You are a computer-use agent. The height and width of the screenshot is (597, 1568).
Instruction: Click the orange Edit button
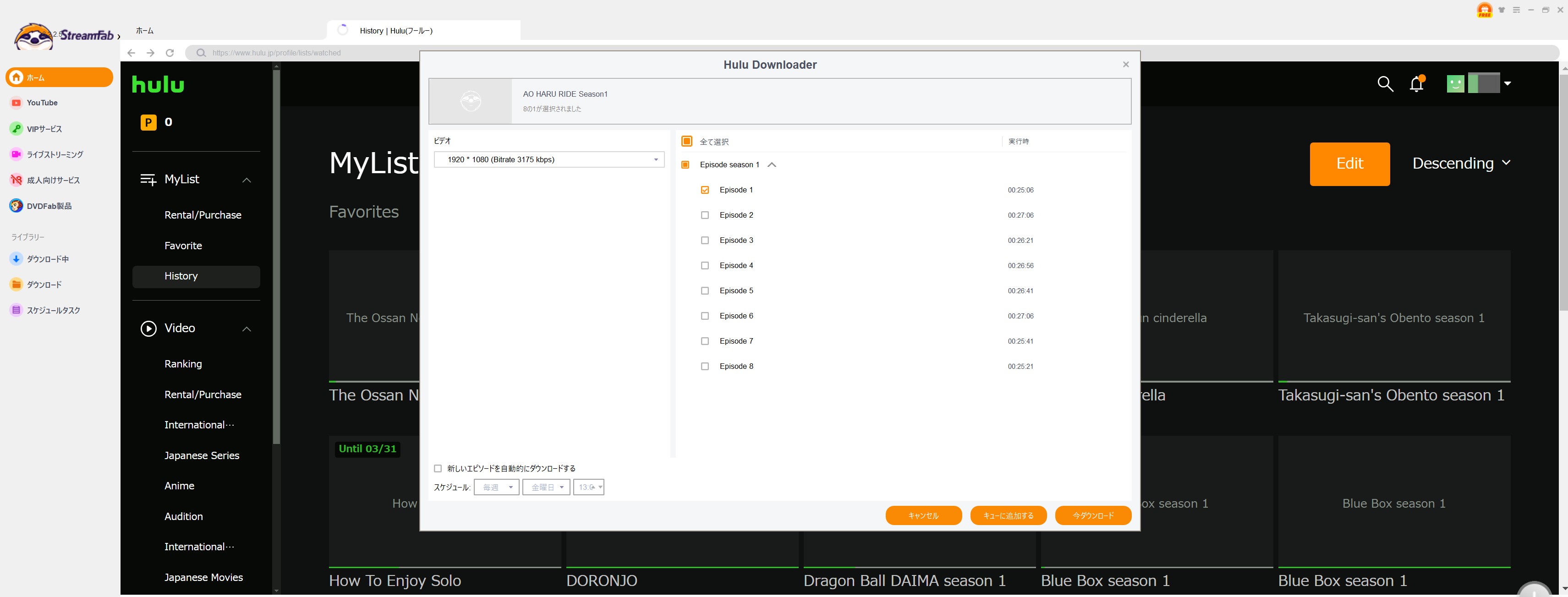[x=1349, y=164]
